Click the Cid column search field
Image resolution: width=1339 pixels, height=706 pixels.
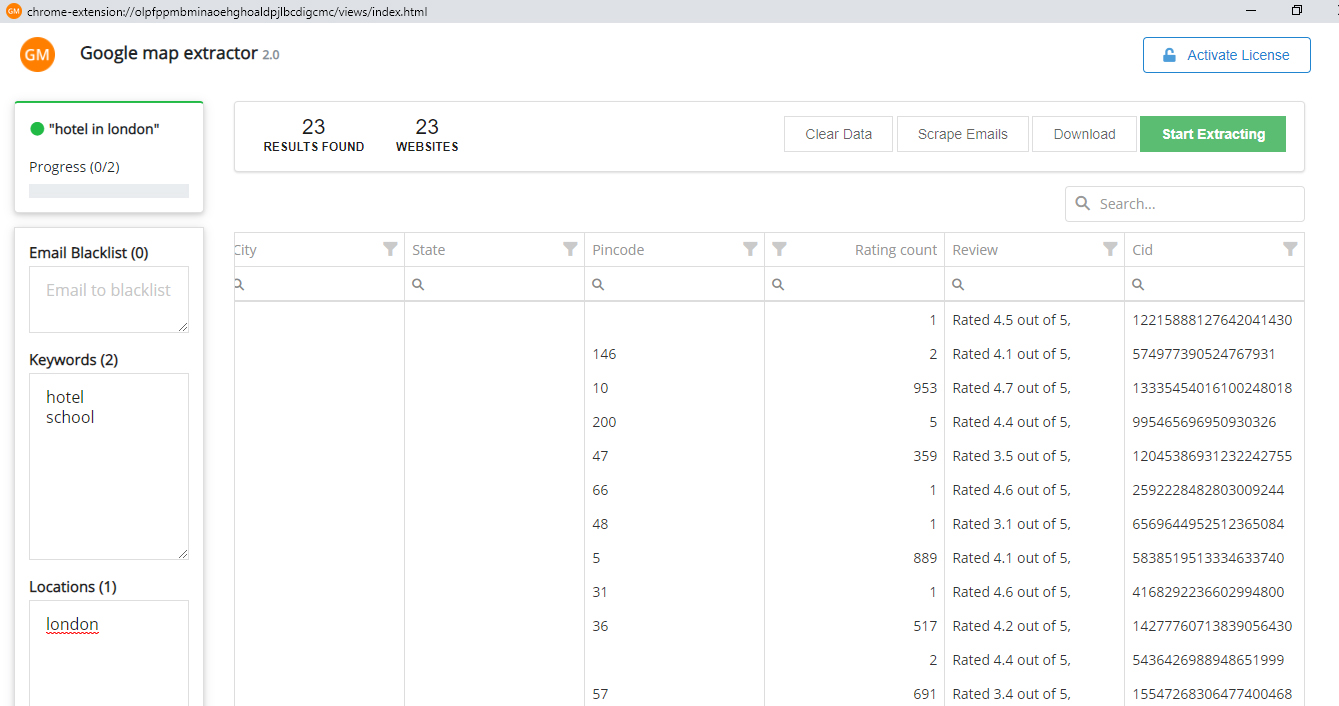coord(1214,284)
